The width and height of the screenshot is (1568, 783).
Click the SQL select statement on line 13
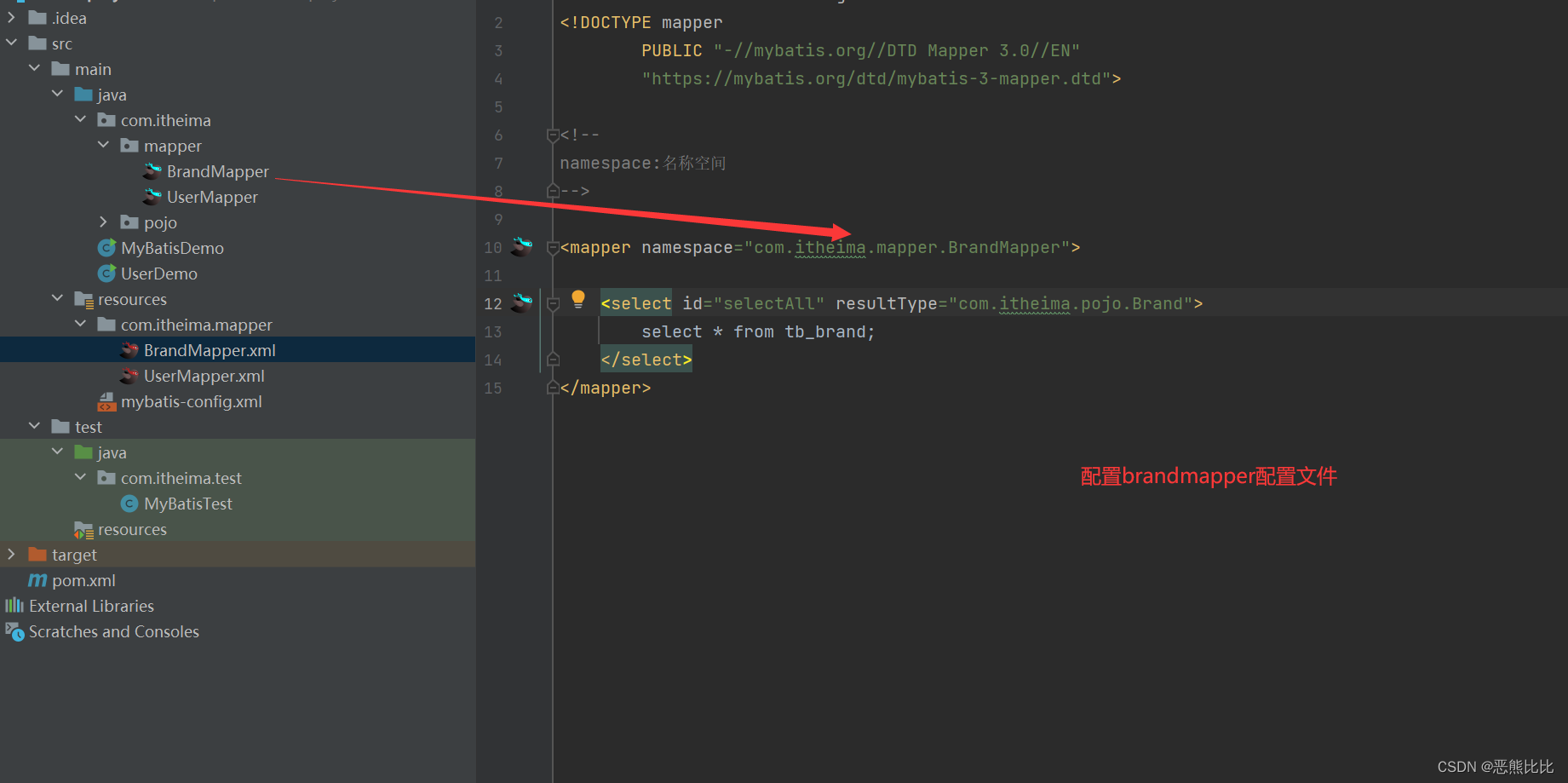click(758, 332)
